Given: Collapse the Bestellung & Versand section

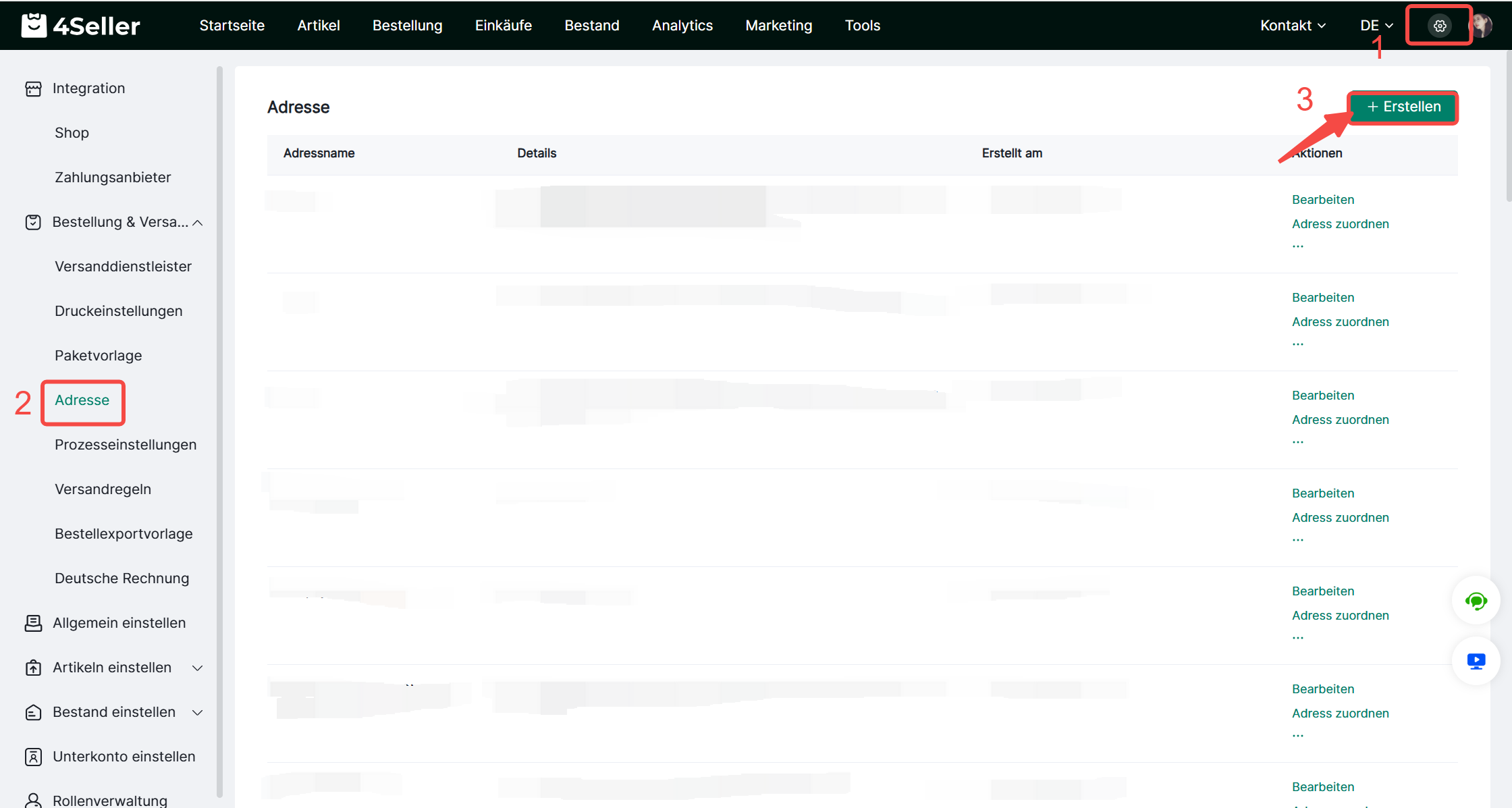Looking at the screenshot, I should click(198, 223).
